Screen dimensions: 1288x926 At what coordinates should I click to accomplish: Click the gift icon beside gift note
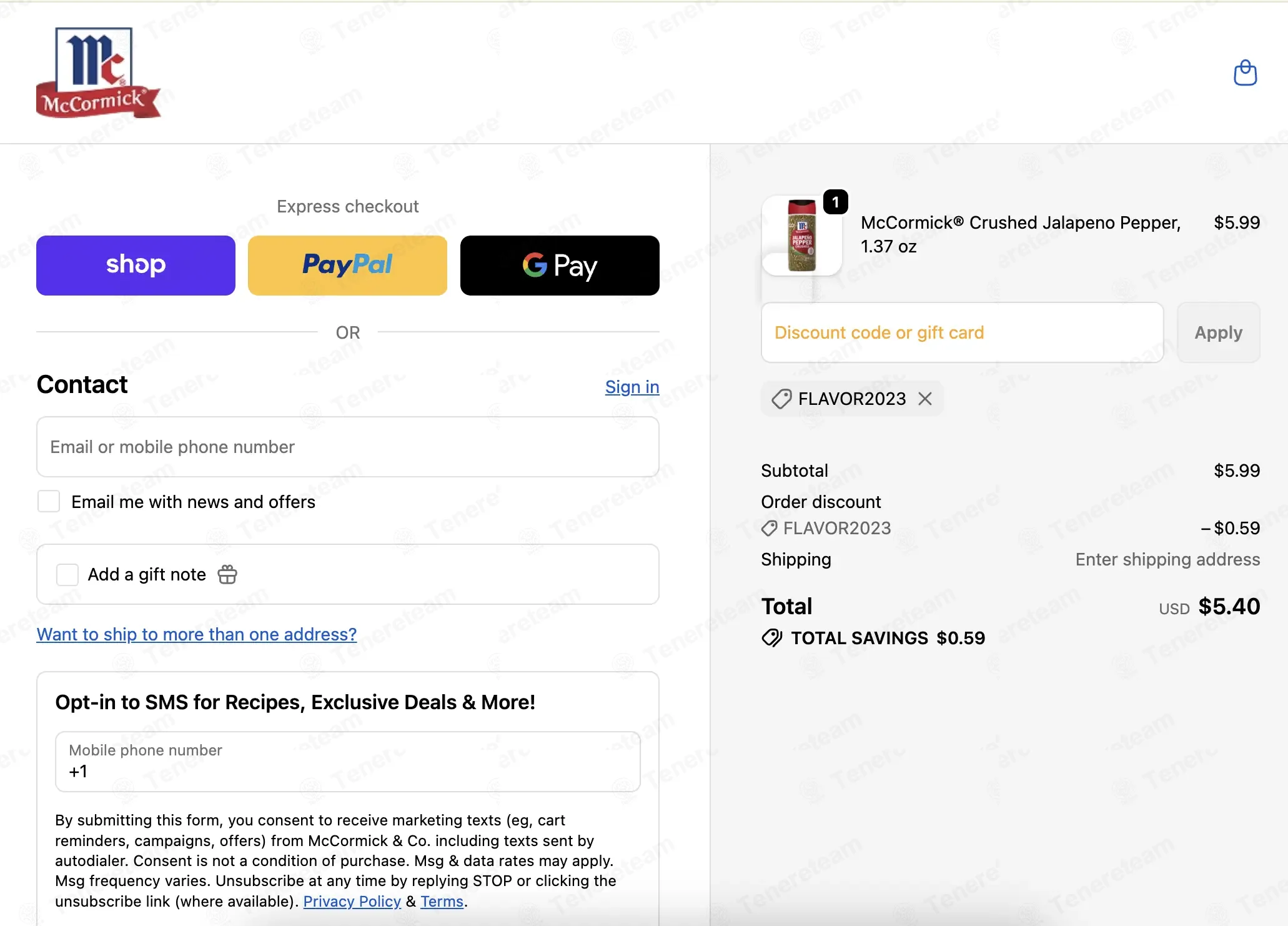[227, 574]
